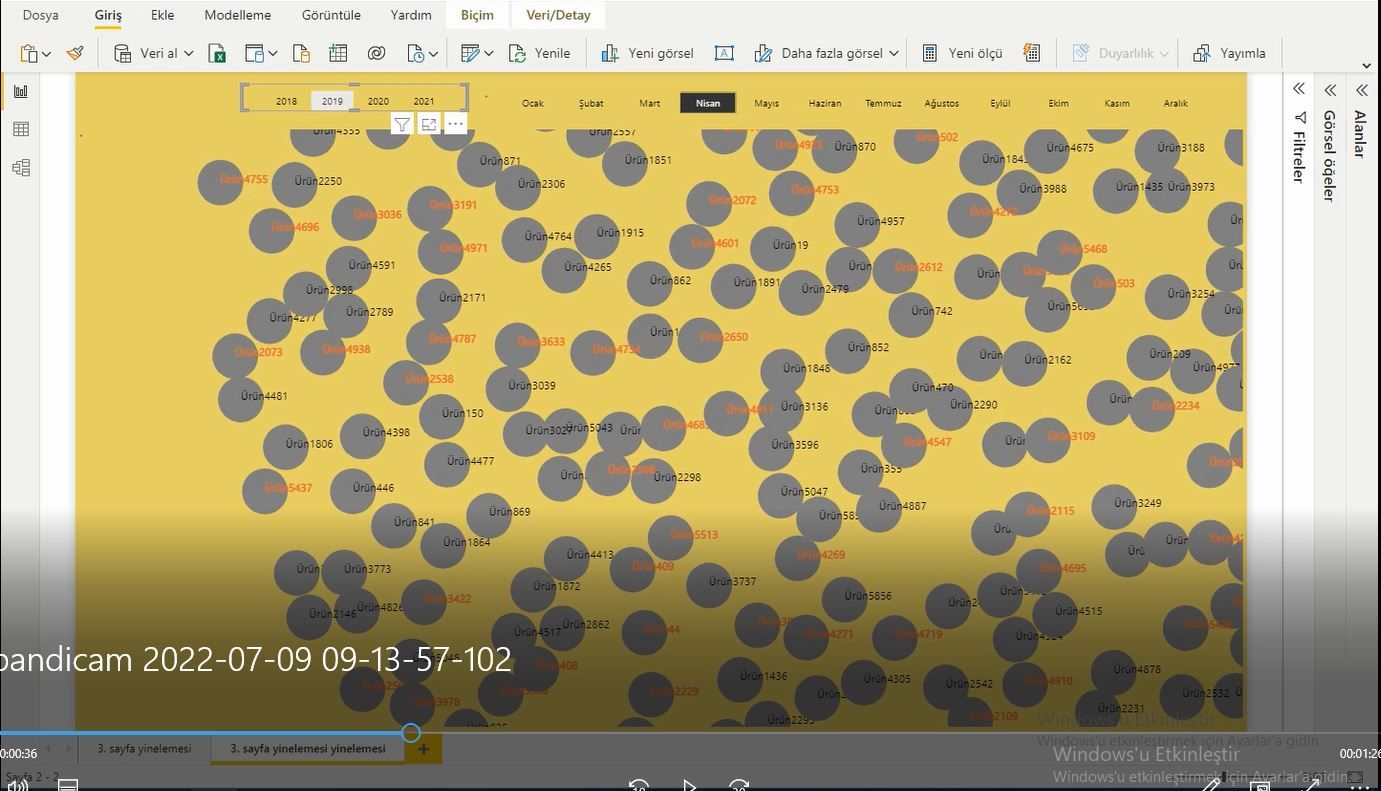Select Ocak in month slicer

tap(532, 103)
